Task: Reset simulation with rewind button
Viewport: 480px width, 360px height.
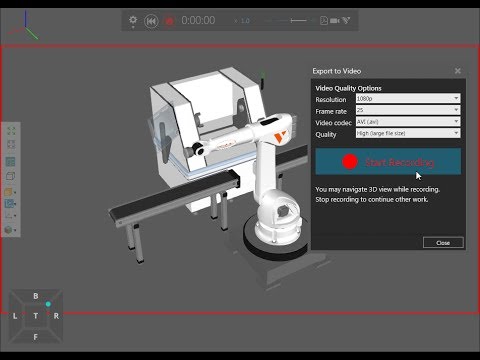Action: [x=151, y=21]
